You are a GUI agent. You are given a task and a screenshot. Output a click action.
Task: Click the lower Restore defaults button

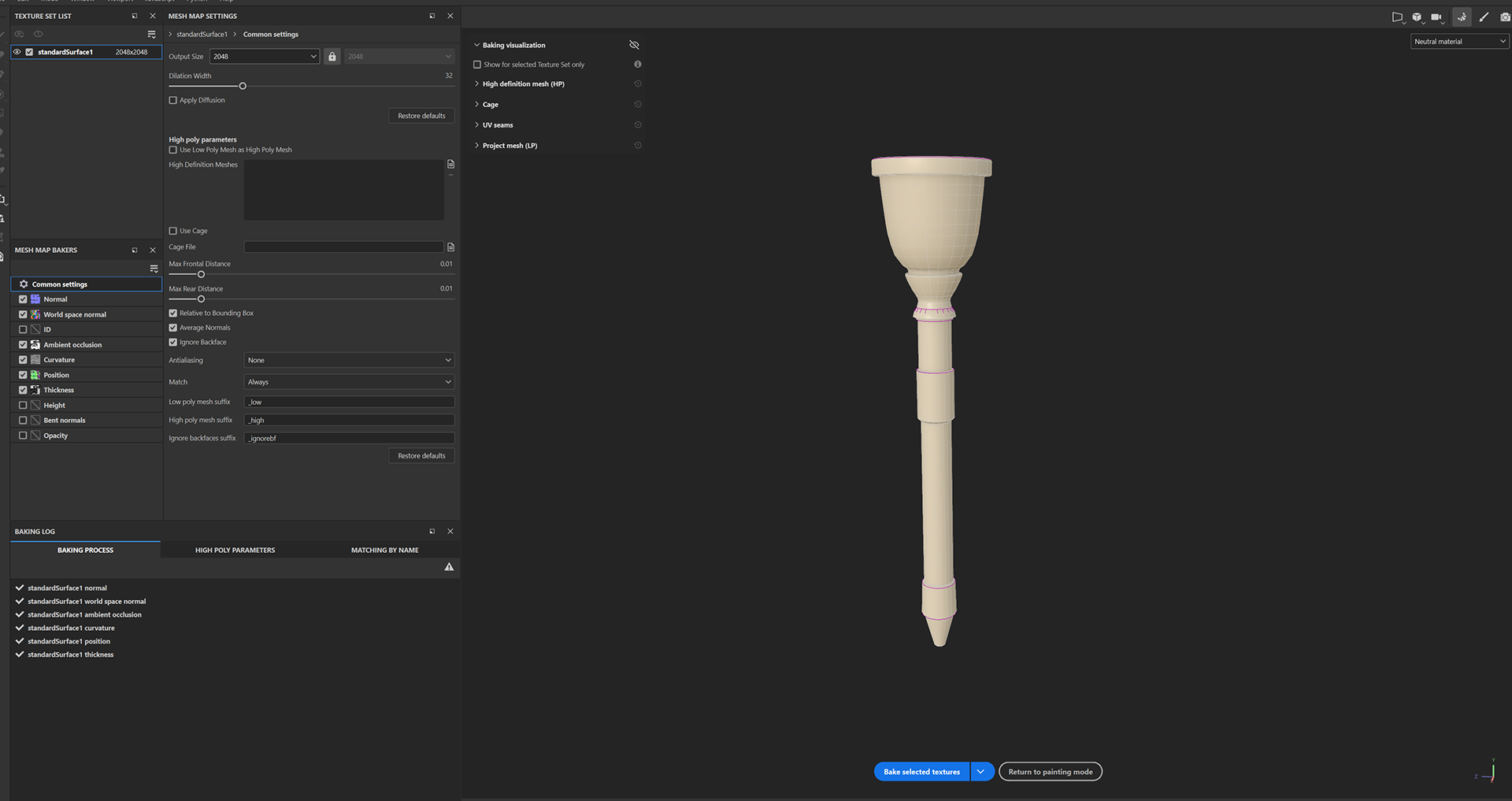click(421, 456)
